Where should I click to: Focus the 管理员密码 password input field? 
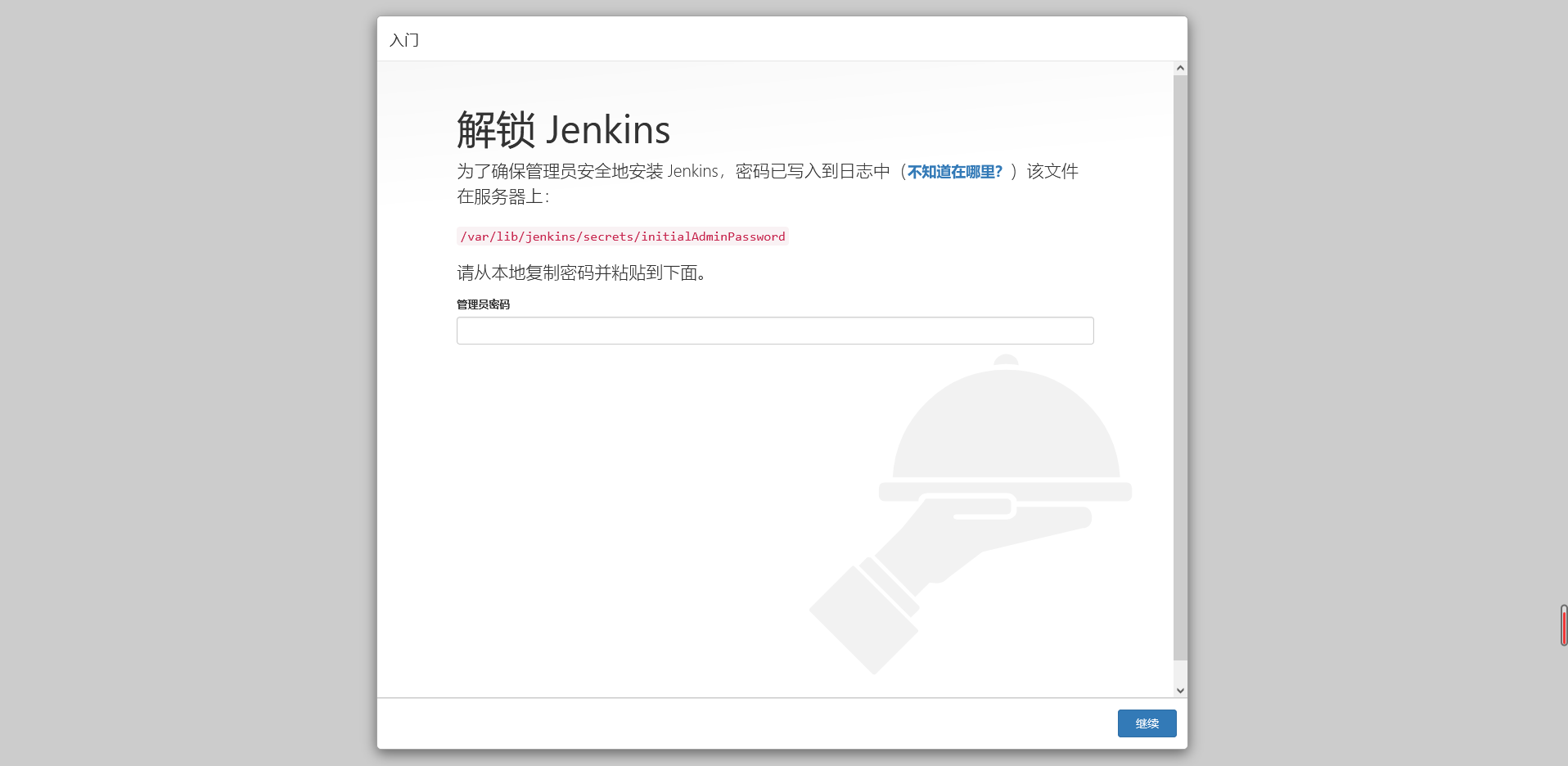(x=775, y=331)
